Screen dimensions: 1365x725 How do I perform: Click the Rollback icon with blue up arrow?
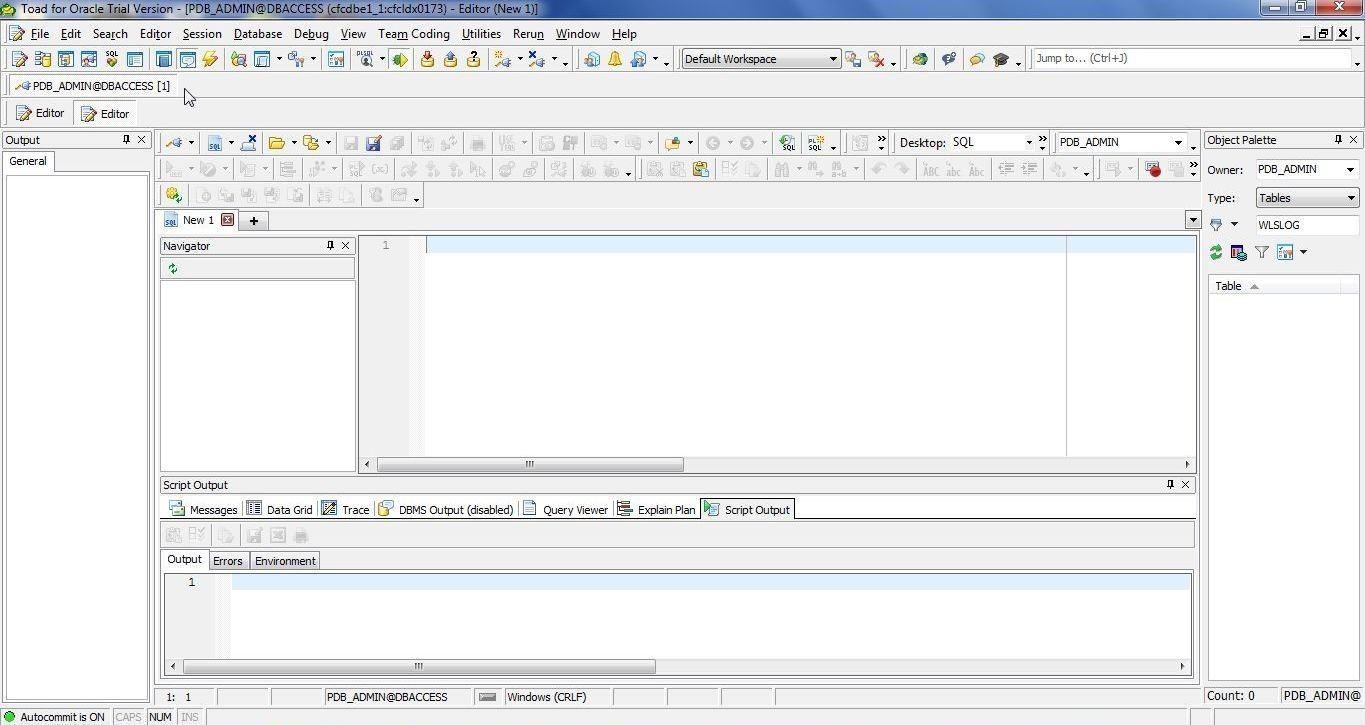450,59
